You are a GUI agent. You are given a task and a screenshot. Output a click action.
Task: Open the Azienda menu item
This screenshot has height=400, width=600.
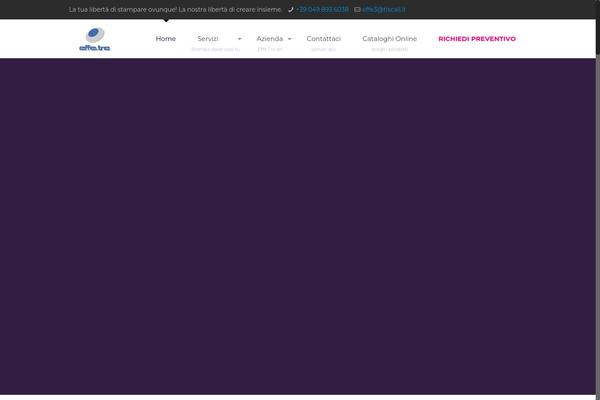[269, 38]
